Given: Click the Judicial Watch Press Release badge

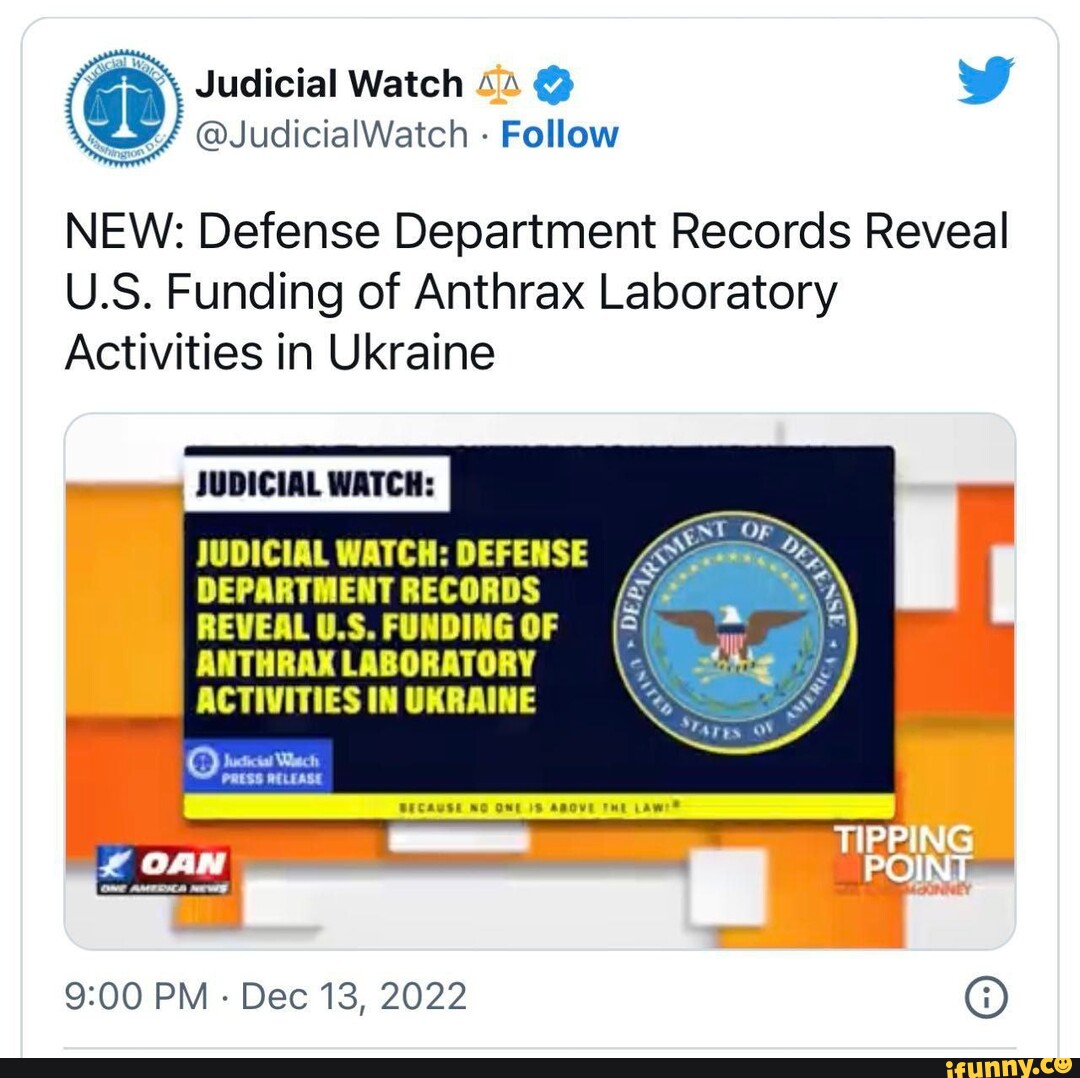Looking at the screenshot, I should pos(258,766).
